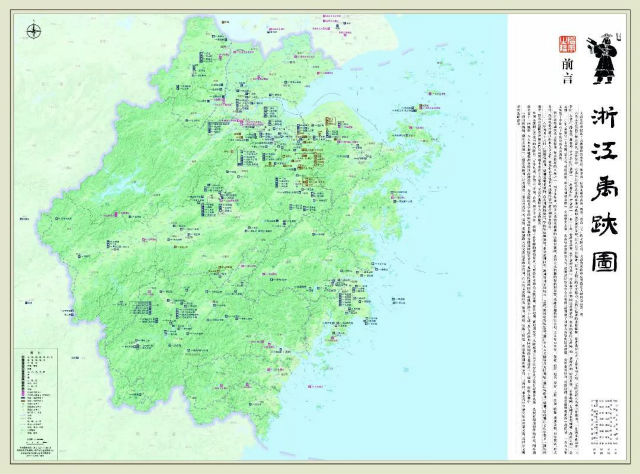Click the black Yu the Great figure
Viewport: 640px width, 474px height.
(603, 59)
